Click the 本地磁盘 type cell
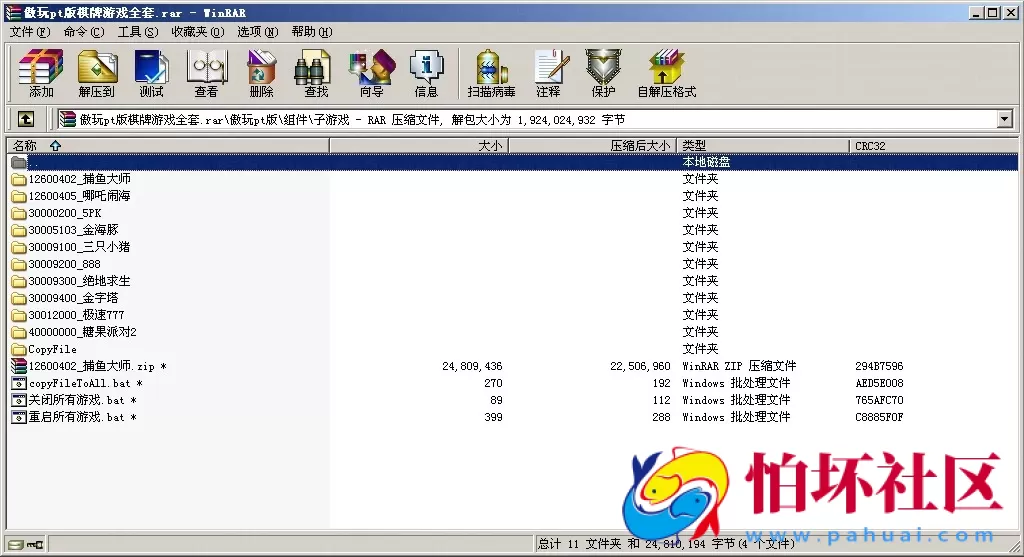 [x=706, y=162]
